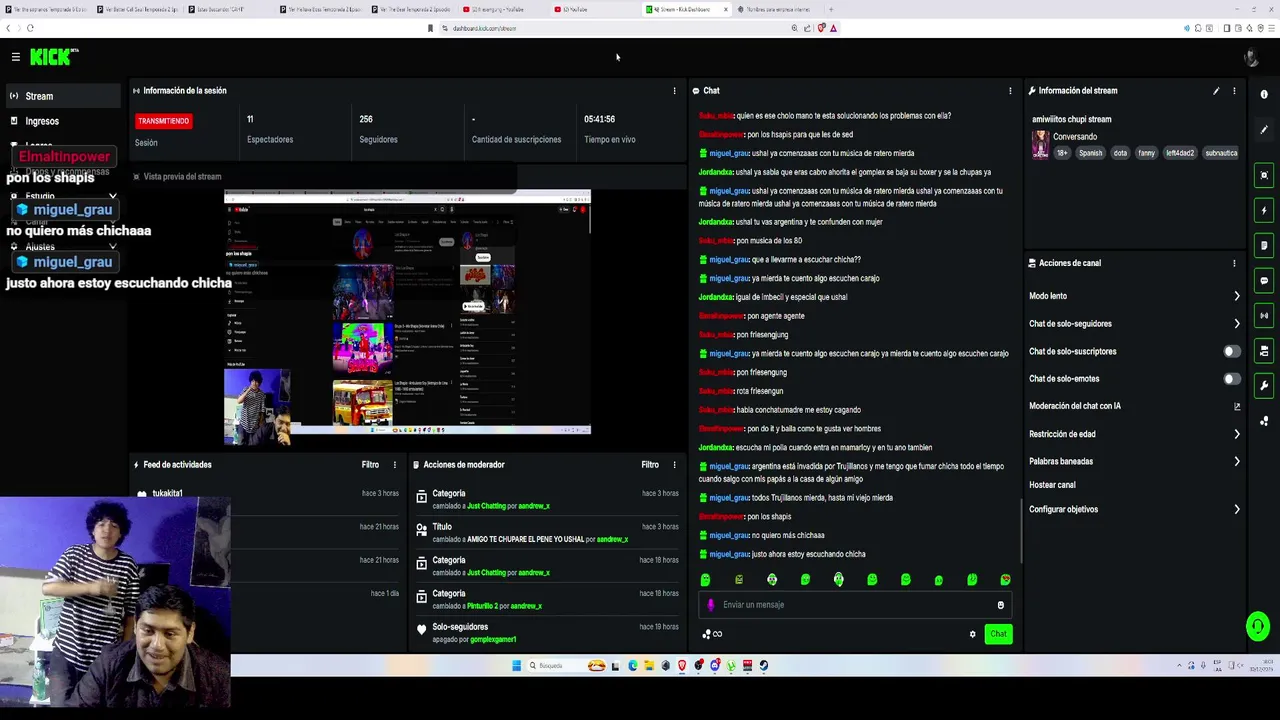Click the dota stream tag
The width and height of the screenshot is (1280, 720).
pos(1120,153)
